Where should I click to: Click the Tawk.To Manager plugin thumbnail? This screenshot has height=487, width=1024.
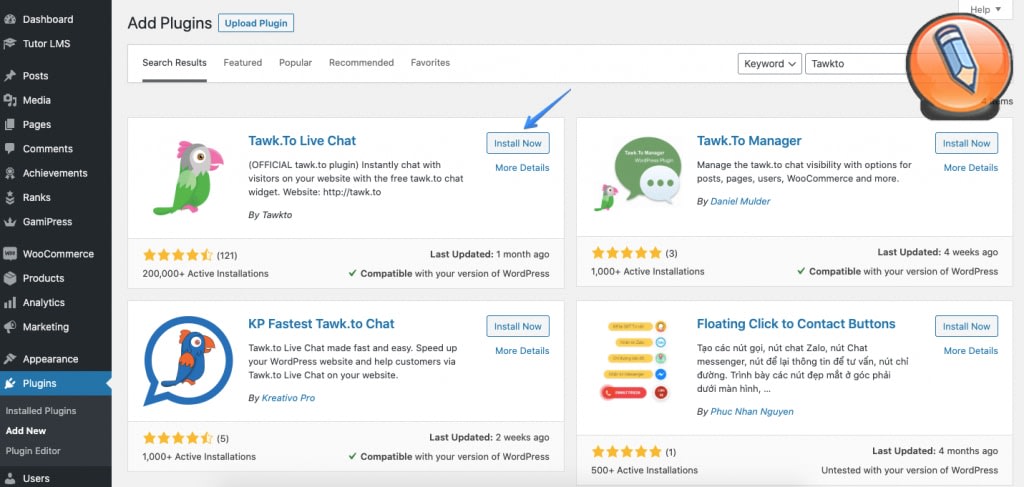click(637, 174)
